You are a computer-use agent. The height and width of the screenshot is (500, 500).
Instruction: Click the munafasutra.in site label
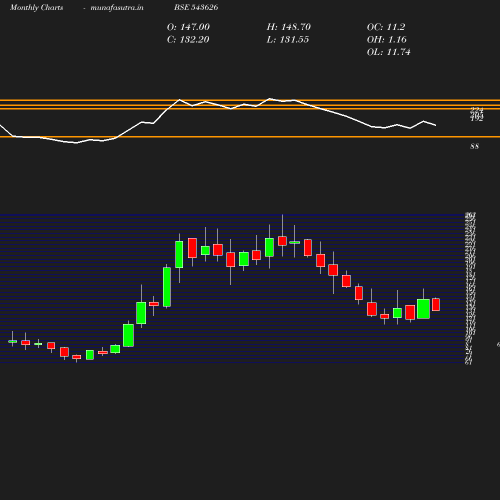117,7
